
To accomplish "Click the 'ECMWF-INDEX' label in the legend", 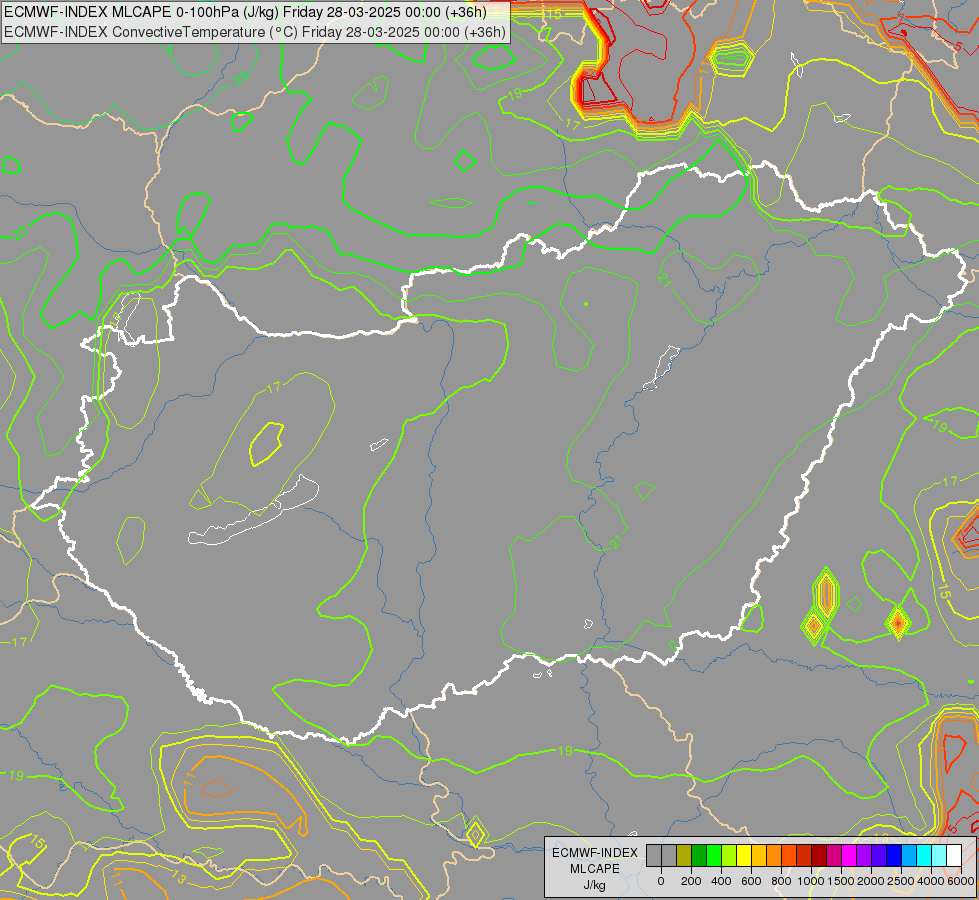I will pos(595,853).
